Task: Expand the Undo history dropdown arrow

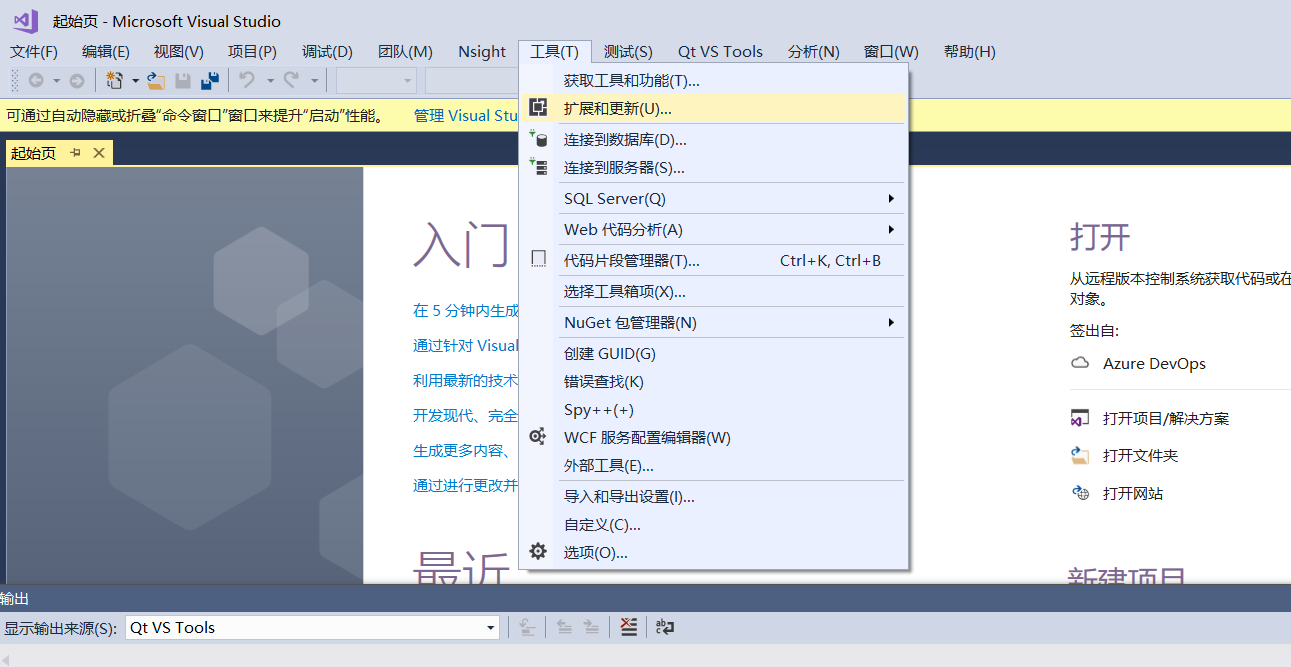Action: click(270, 81)
